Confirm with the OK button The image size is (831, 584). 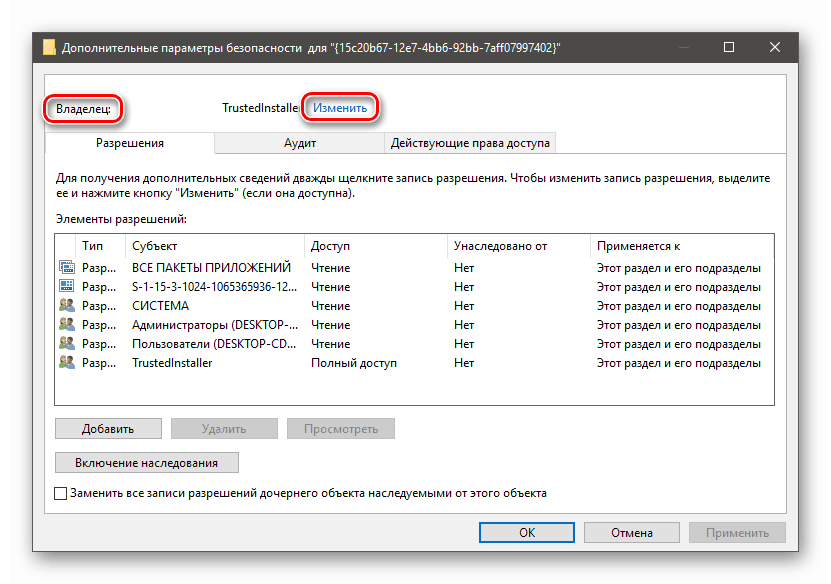point(527,533)
